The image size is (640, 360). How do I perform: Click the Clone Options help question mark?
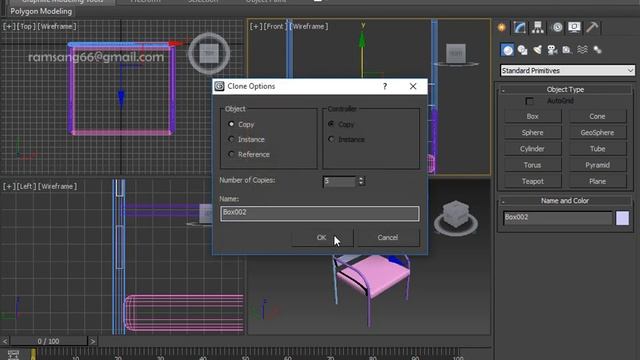click(384, 86)
